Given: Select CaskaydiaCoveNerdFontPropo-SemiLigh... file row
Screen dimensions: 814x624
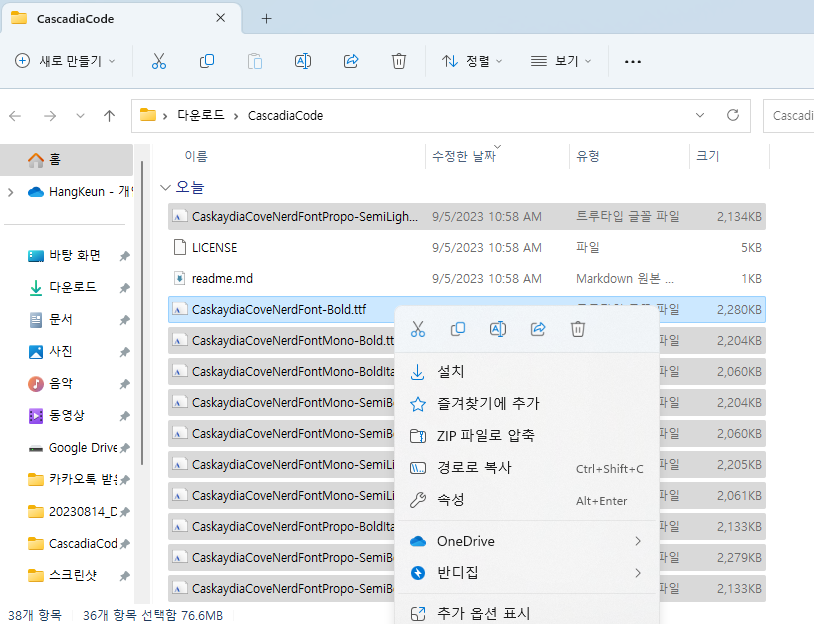Looking at the screenshot, I should 467,216.
